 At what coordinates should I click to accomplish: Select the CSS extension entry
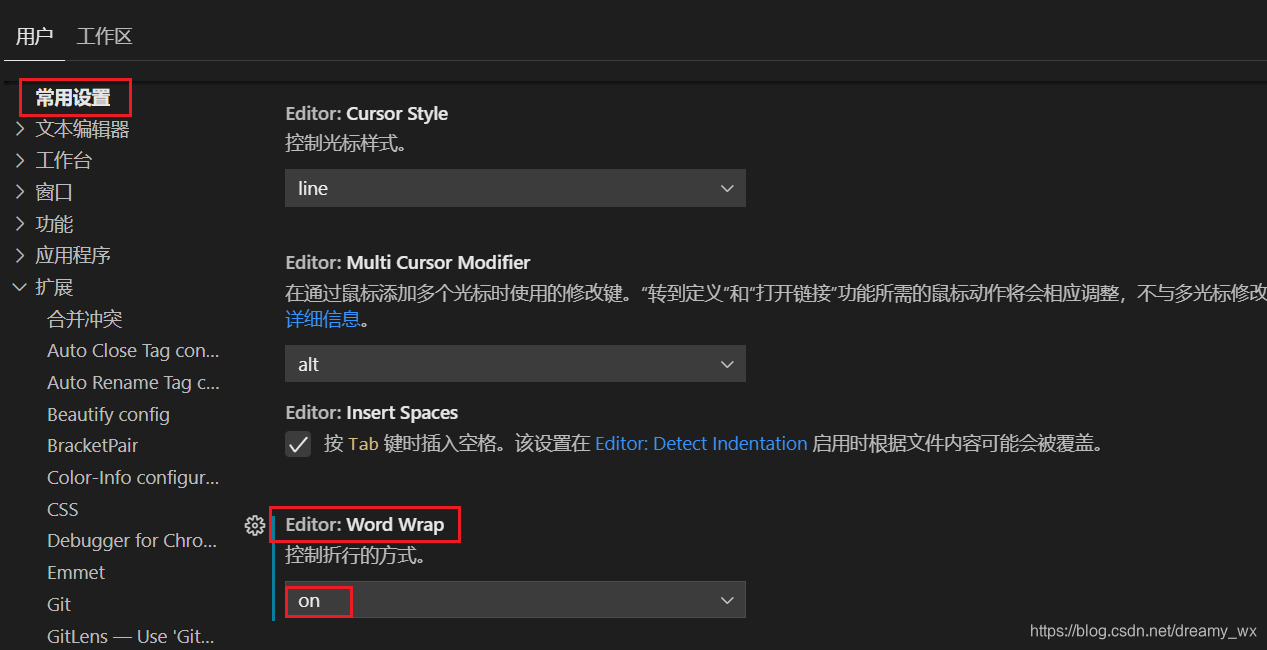pos(62,509)
